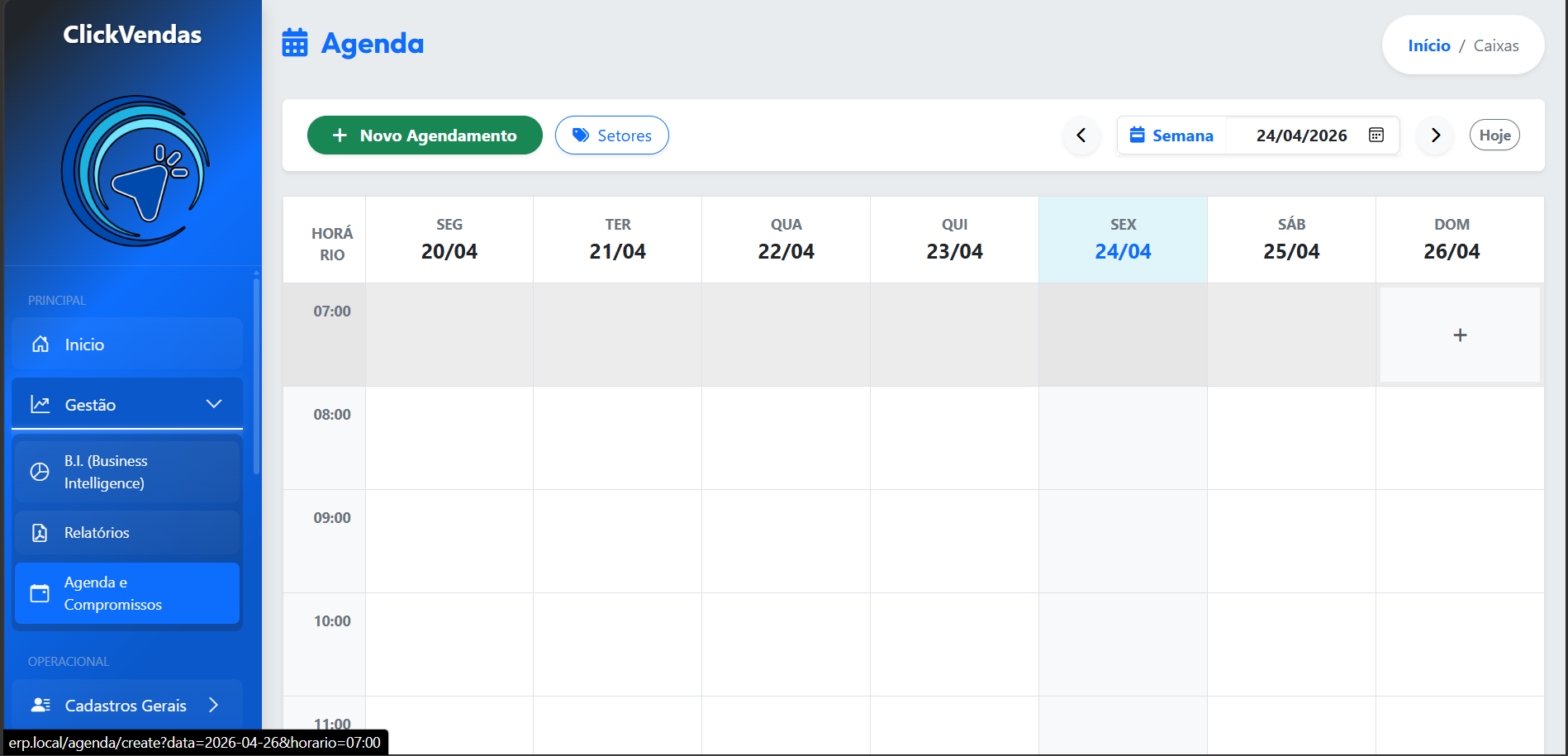Click the 07:00 time label

tap(332, 311)
